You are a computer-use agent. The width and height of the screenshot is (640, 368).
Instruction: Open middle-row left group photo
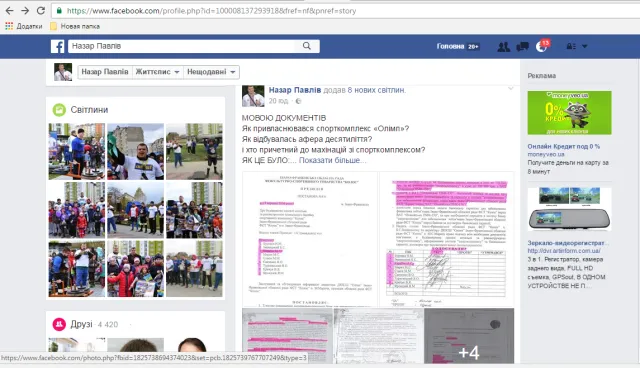tap(77, 210)
